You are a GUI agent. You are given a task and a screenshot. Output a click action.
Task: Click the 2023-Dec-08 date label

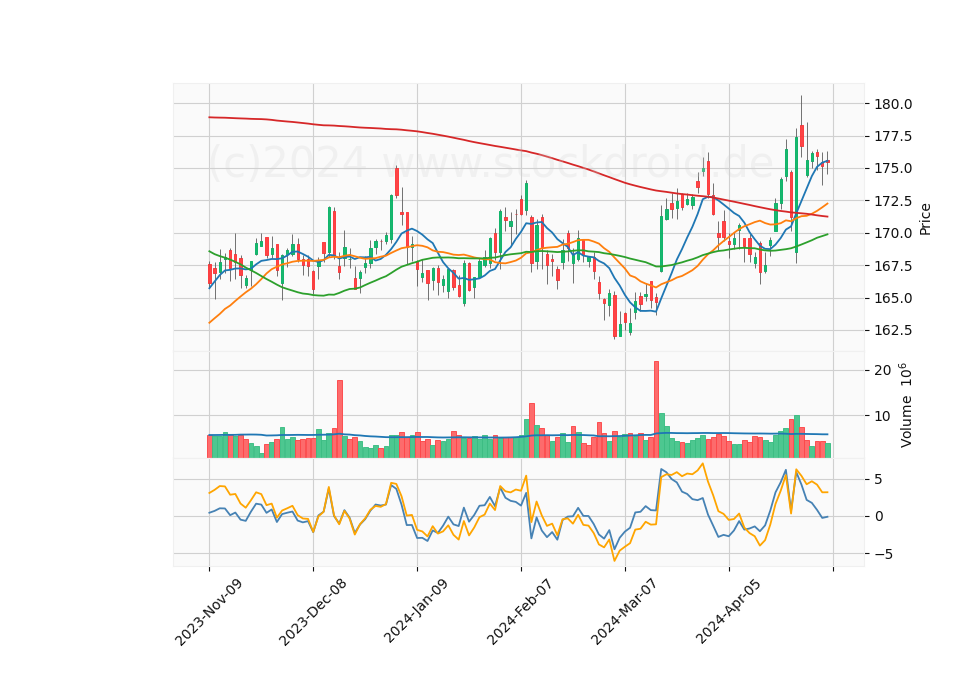tap(313, 611)
